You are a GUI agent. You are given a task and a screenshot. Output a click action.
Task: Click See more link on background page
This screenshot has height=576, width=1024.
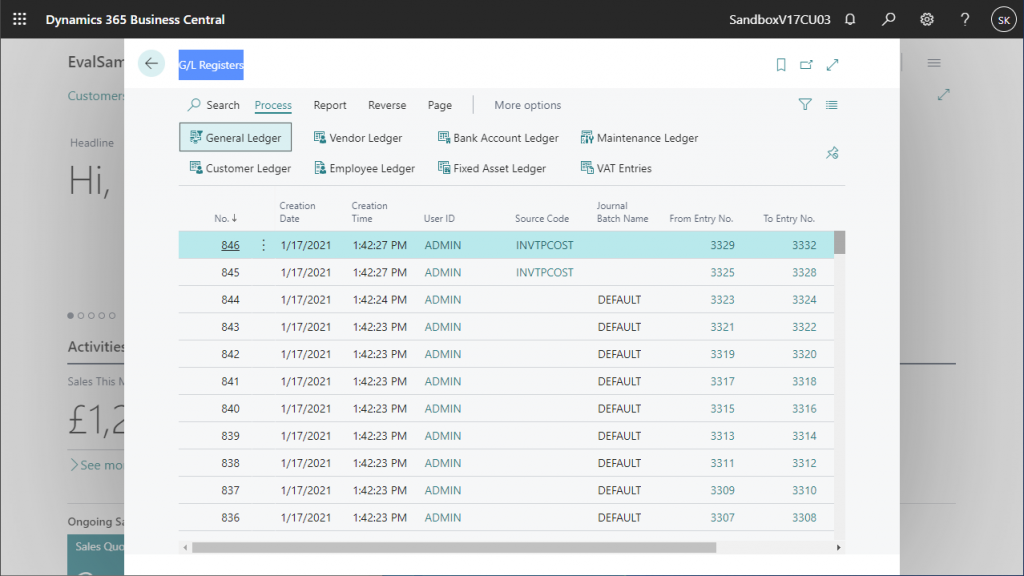(97, 465)
